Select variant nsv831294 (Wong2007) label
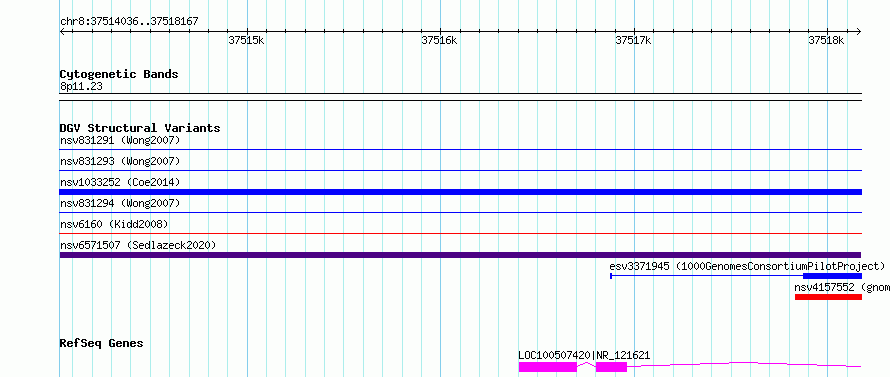 [x=120, y=203]
